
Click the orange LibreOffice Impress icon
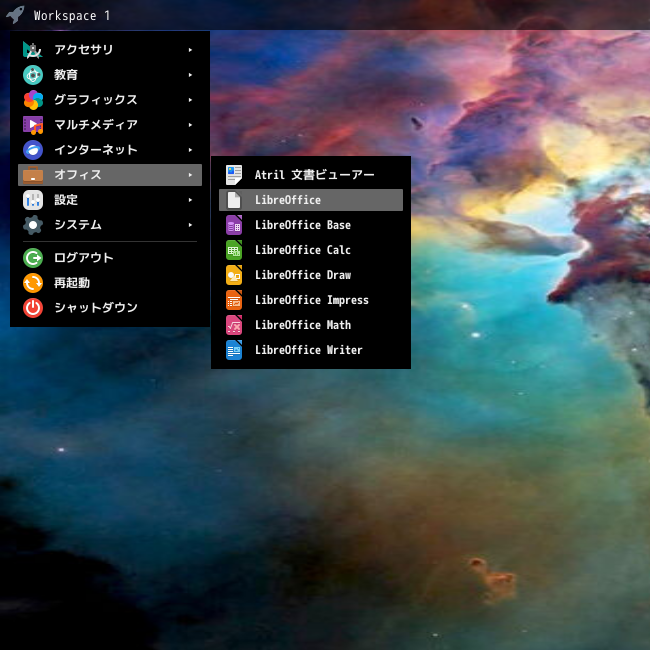(x=234, y=300)
